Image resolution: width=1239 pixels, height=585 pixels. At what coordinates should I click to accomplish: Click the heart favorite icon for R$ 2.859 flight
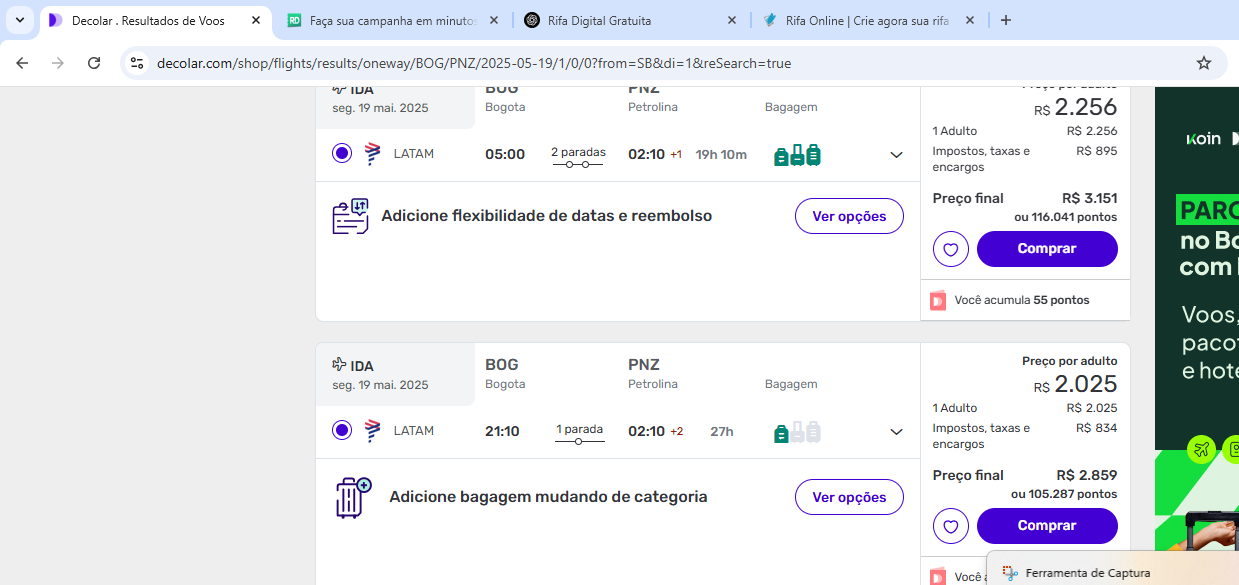pos(950,526)
